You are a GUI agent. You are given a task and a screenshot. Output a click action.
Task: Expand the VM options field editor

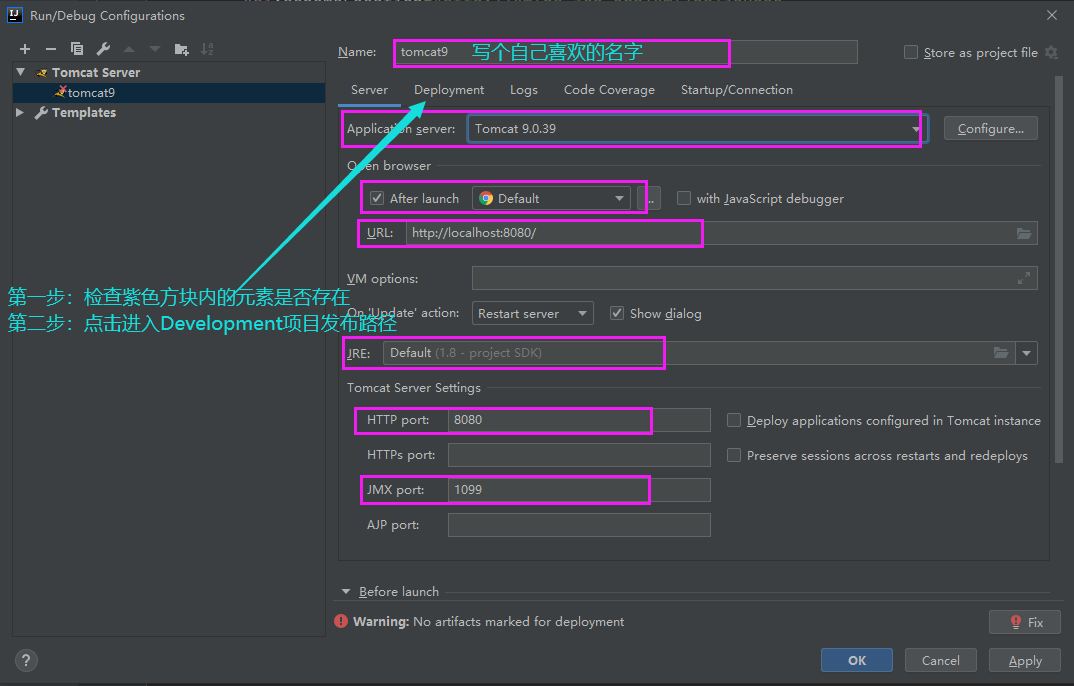coord(1023,279)
